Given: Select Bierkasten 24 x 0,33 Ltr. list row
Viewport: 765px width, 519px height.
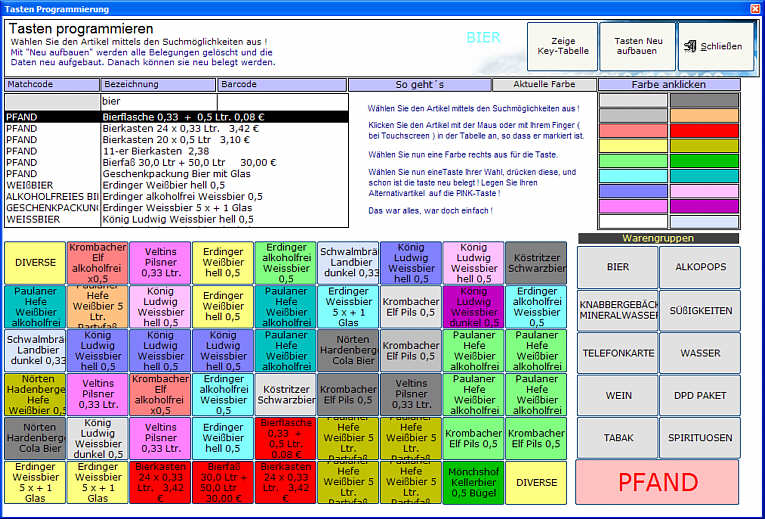Looking at the screenshot, I should tap(177, 129).
